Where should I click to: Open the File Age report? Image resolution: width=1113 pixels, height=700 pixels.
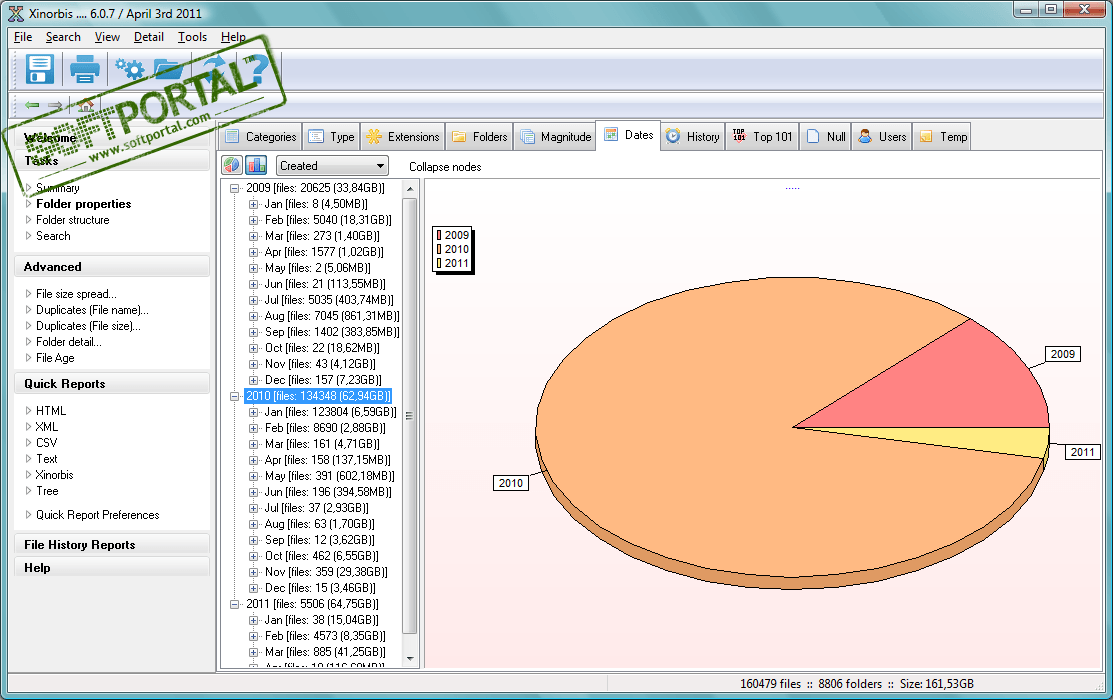55,358
